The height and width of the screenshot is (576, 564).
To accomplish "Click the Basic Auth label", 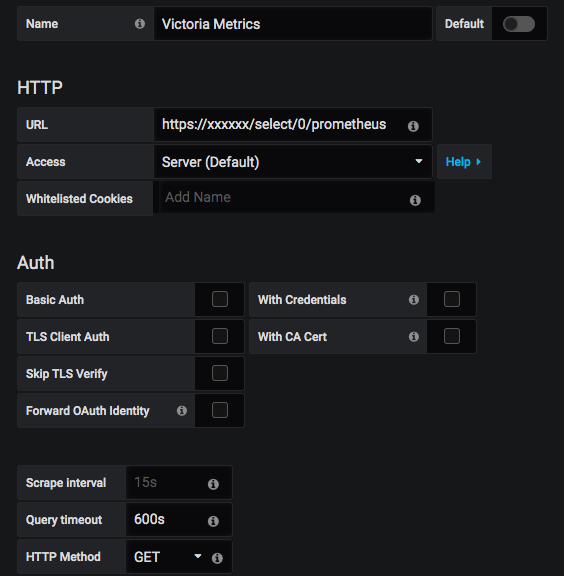I will coord(55,300).
